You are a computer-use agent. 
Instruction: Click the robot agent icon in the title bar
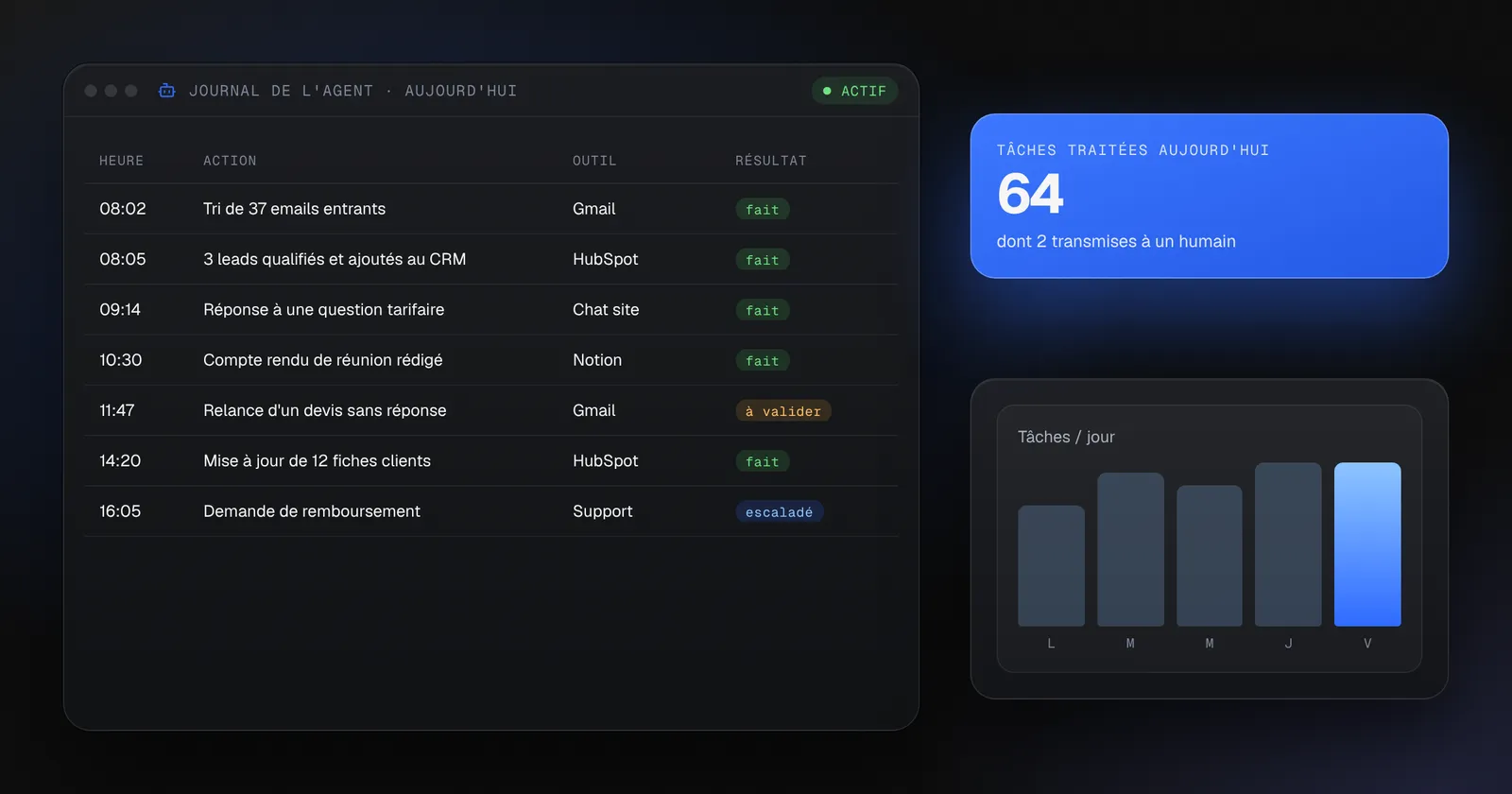tap(167, 91)
